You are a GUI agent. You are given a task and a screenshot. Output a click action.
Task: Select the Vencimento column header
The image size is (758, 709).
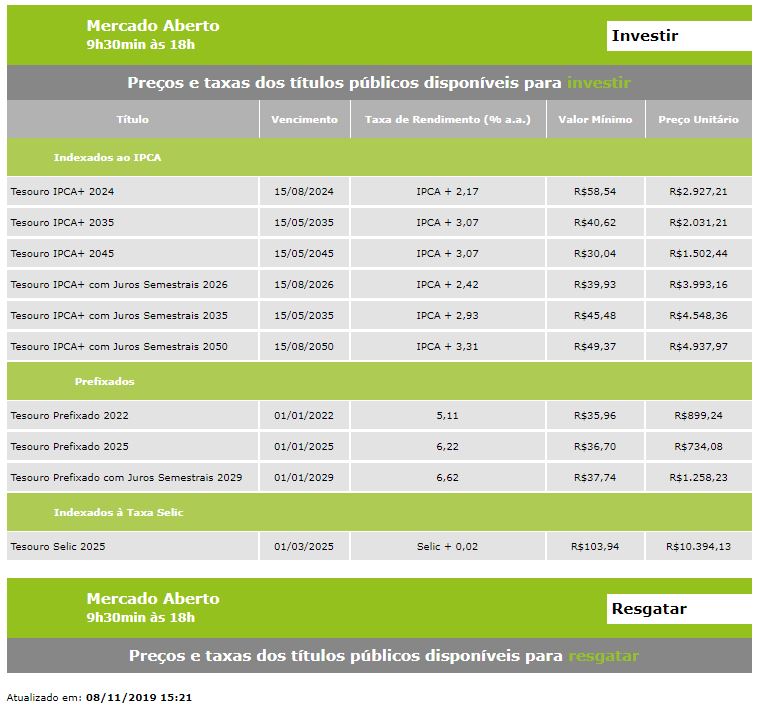[304, 120]
